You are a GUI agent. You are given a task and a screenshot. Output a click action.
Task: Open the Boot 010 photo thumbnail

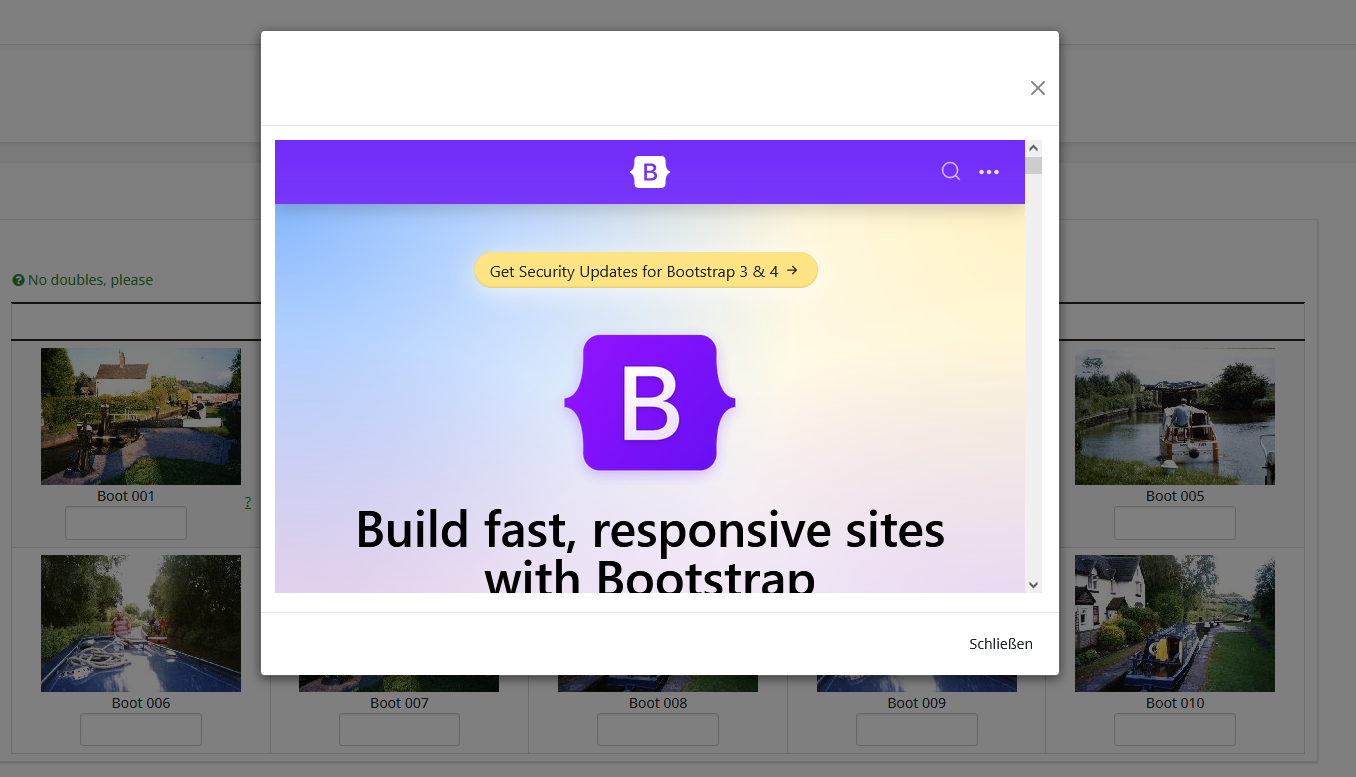1174,623
